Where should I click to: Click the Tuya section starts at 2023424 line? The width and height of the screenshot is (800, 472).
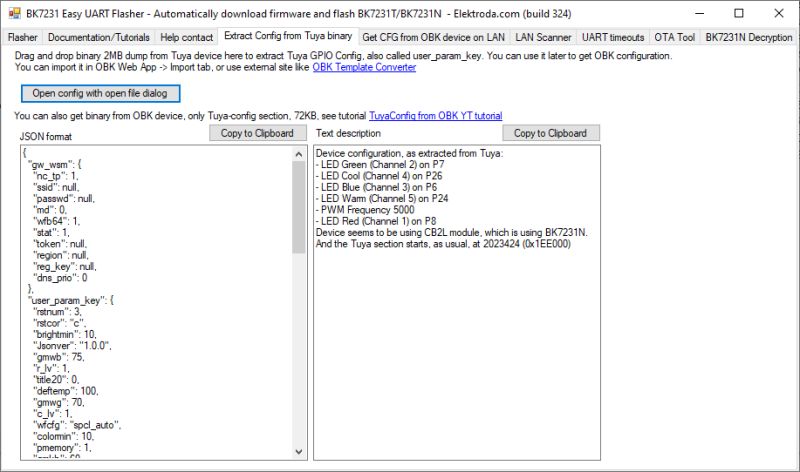point(443,244)
